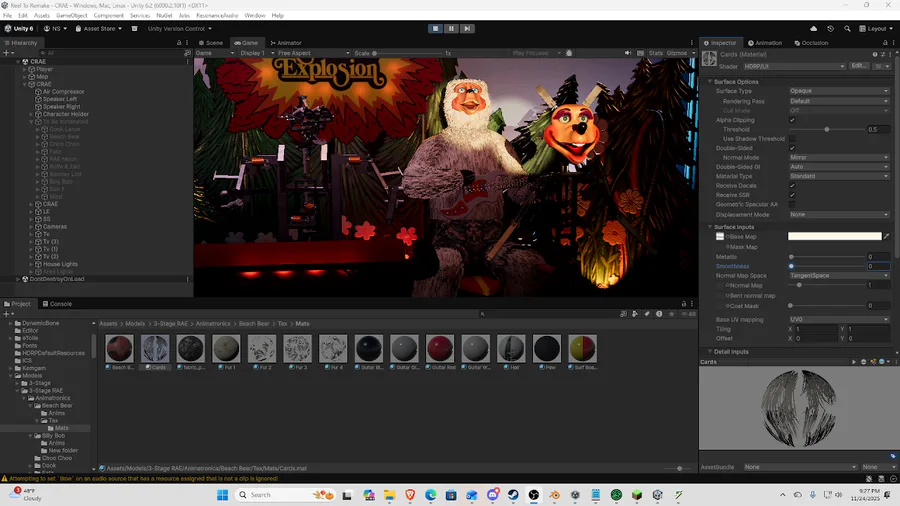This screenshot has height=506, width=900.
Task: Toggle the Stats overlay button
Action: click(655, 53)
